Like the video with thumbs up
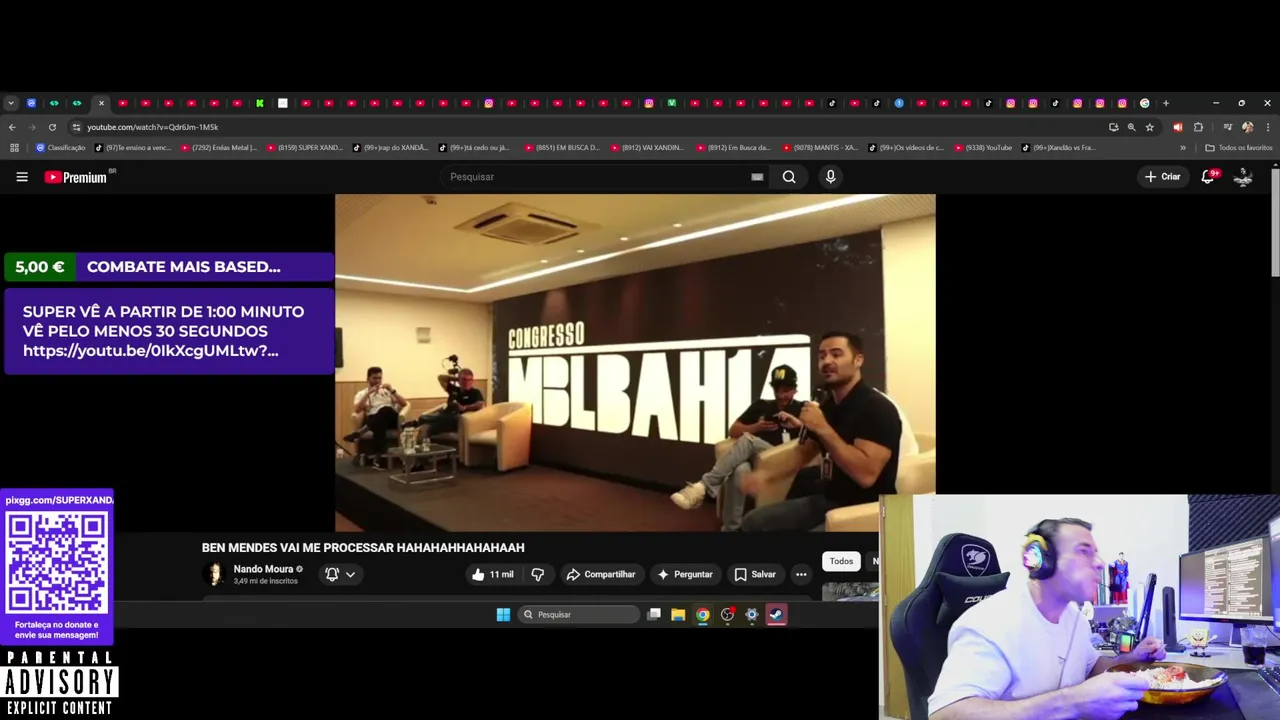The image size is (1280, 720). (x=493, y=574)
